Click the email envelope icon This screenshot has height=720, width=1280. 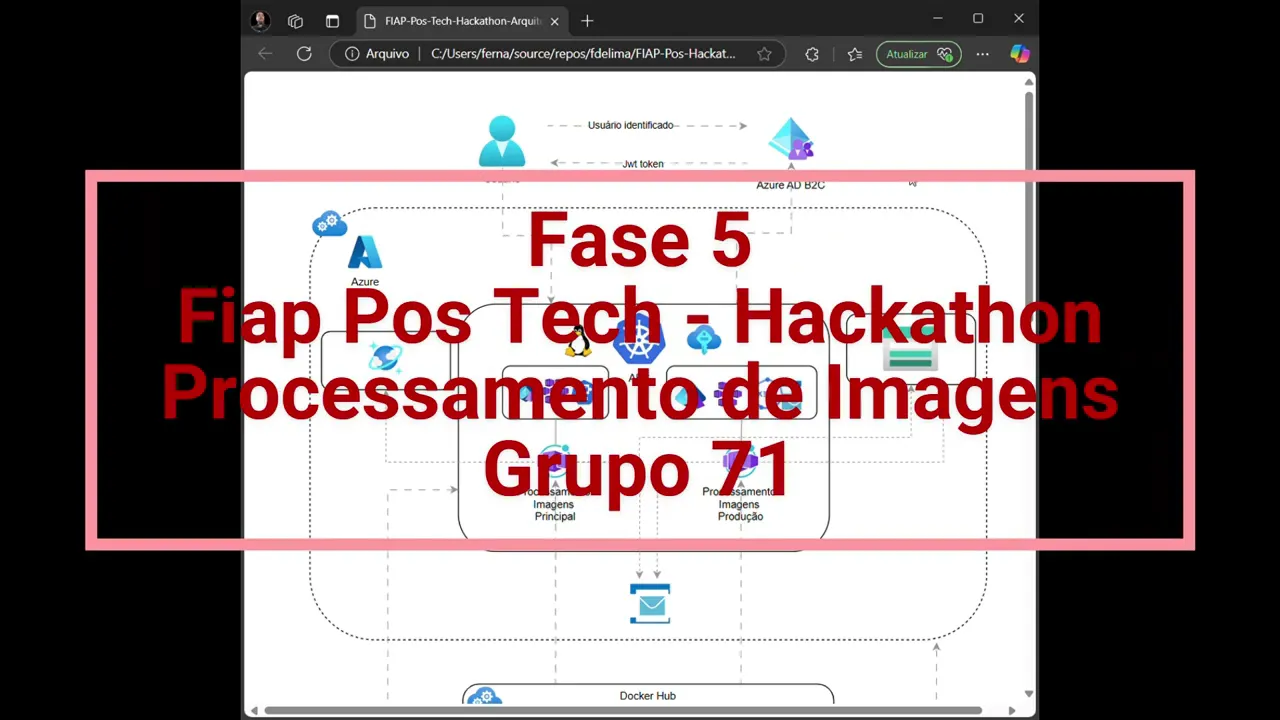click(x=650, y=604)
